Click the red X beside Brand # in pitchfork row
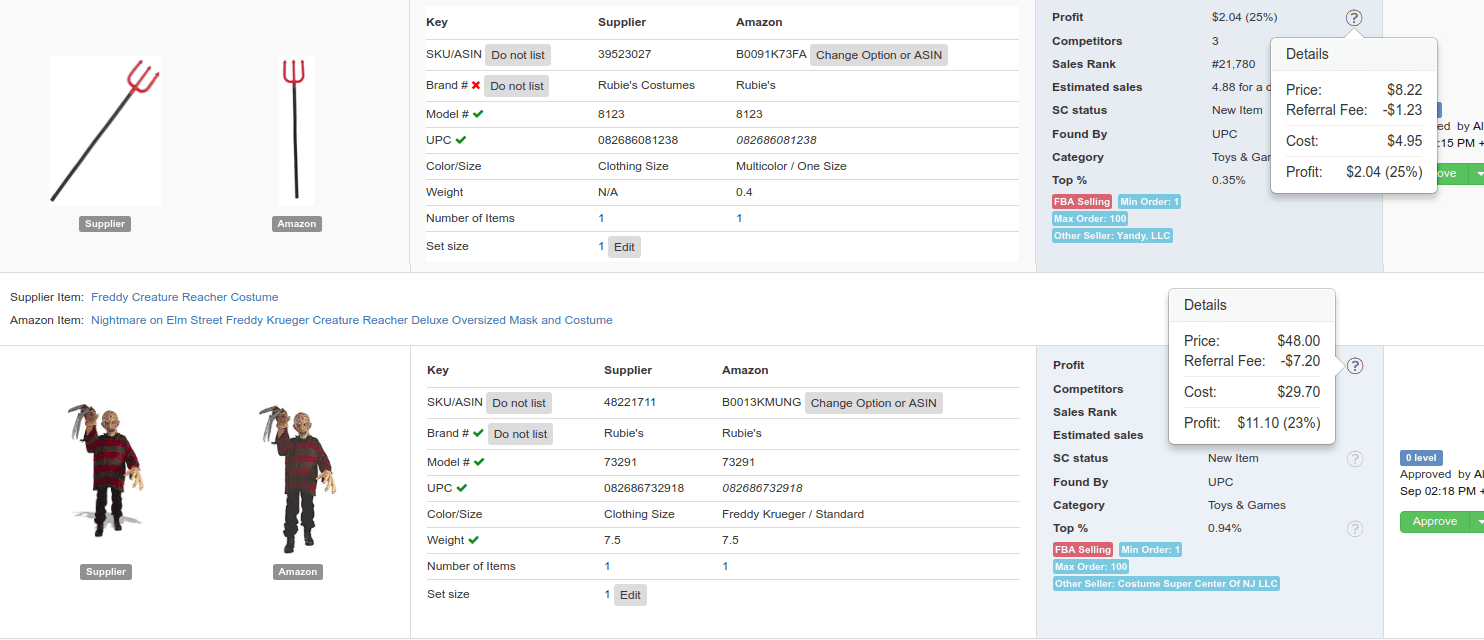This screenshot has width=1484, height=640. (x=476, y=86)
